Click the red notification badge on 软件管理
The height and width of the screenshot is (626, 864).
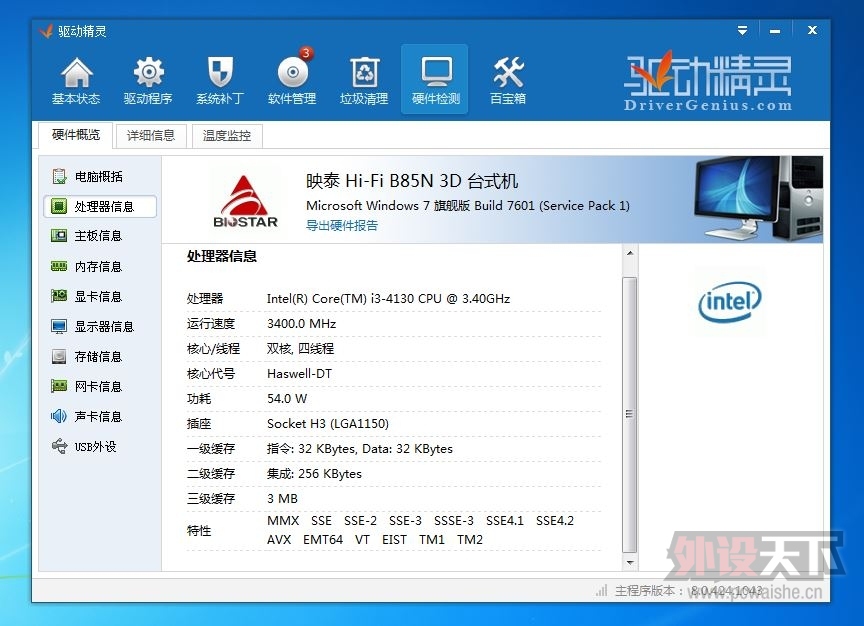point(306,53)
